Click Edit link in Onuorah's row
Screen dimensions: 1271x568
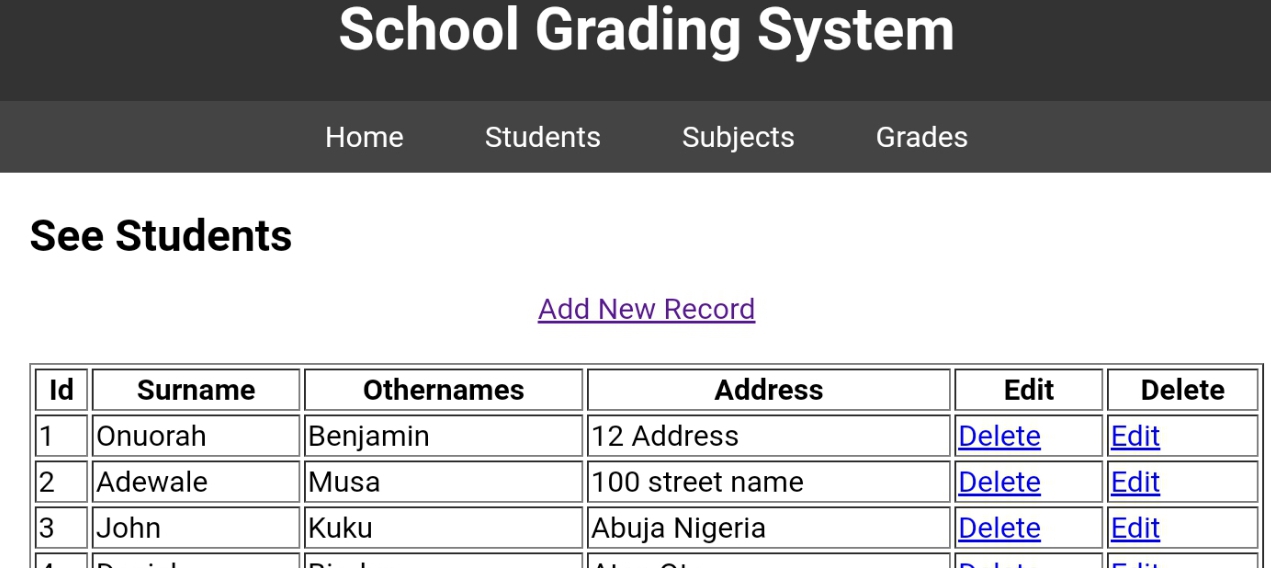click(x=1135, y=436)
